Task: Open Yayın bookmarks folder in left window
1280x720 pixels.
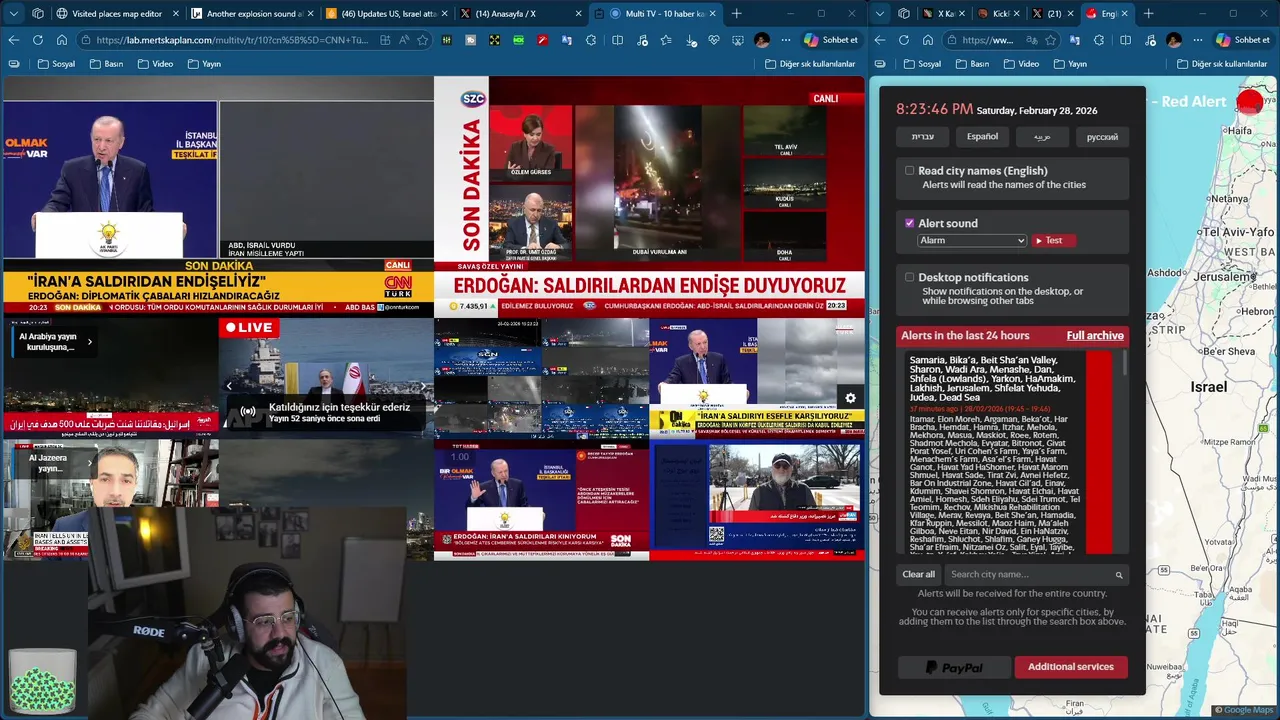Action: tap(203, 64)
